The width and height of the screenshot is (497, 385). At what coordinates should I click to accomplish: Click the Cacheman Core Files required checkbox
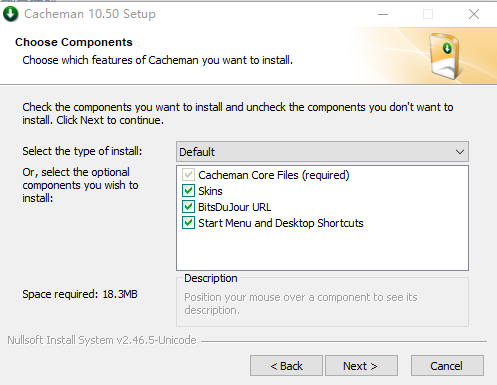coord(188,175)
